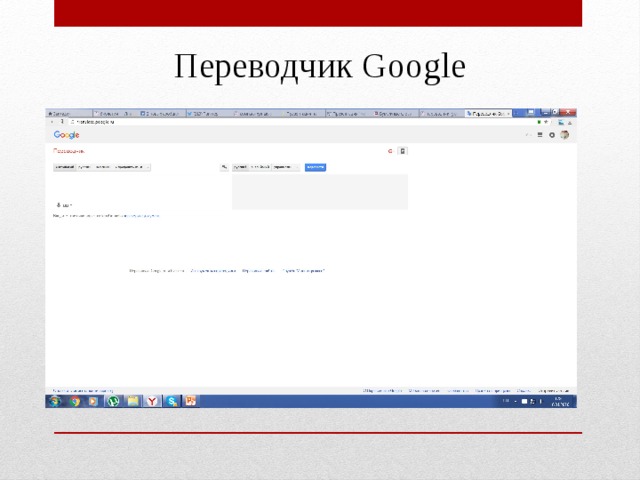Image resolution: width=640 pixels, height=480 pixels.
Task: Open the Google account profile avatar
Action: (564, 135)
